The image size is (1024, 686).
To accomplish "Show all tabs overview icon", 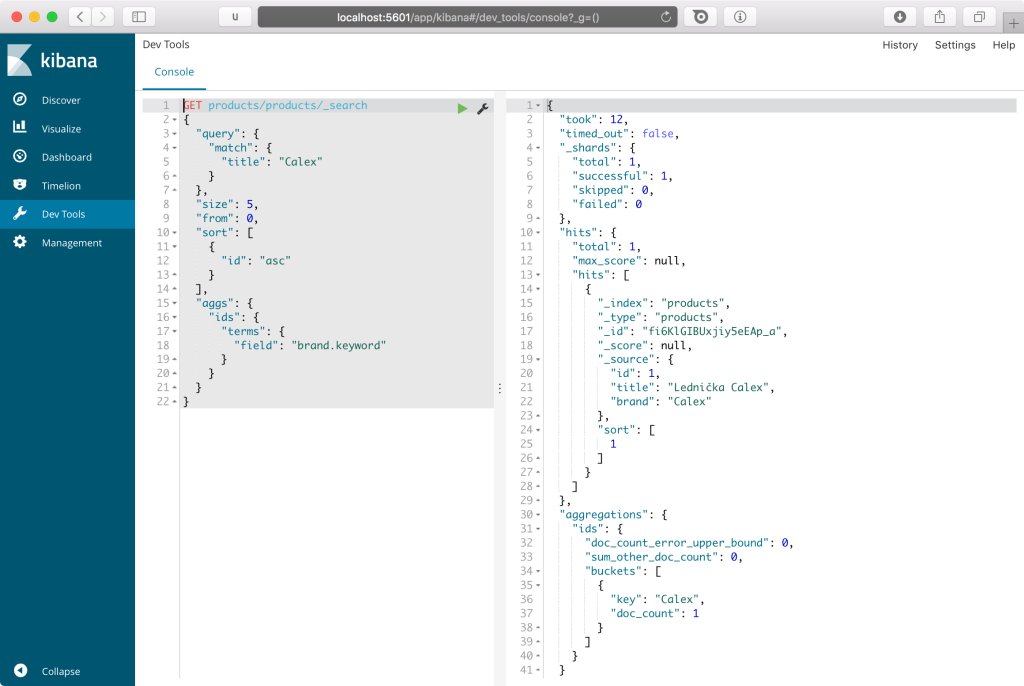I will 979,17.
